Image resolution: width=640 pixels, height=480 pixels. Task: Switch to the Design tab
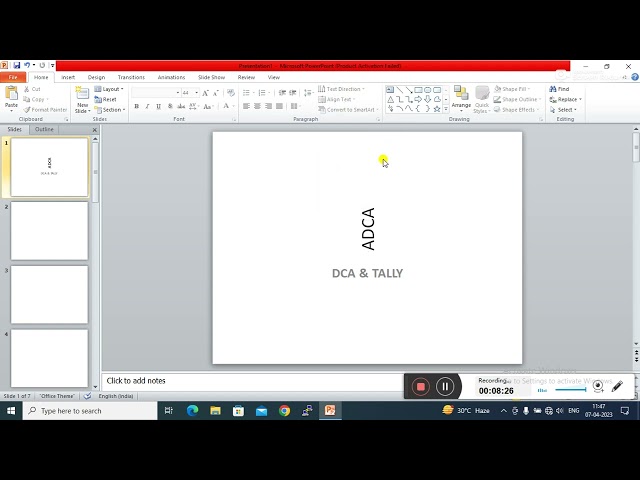pos(96,77)
